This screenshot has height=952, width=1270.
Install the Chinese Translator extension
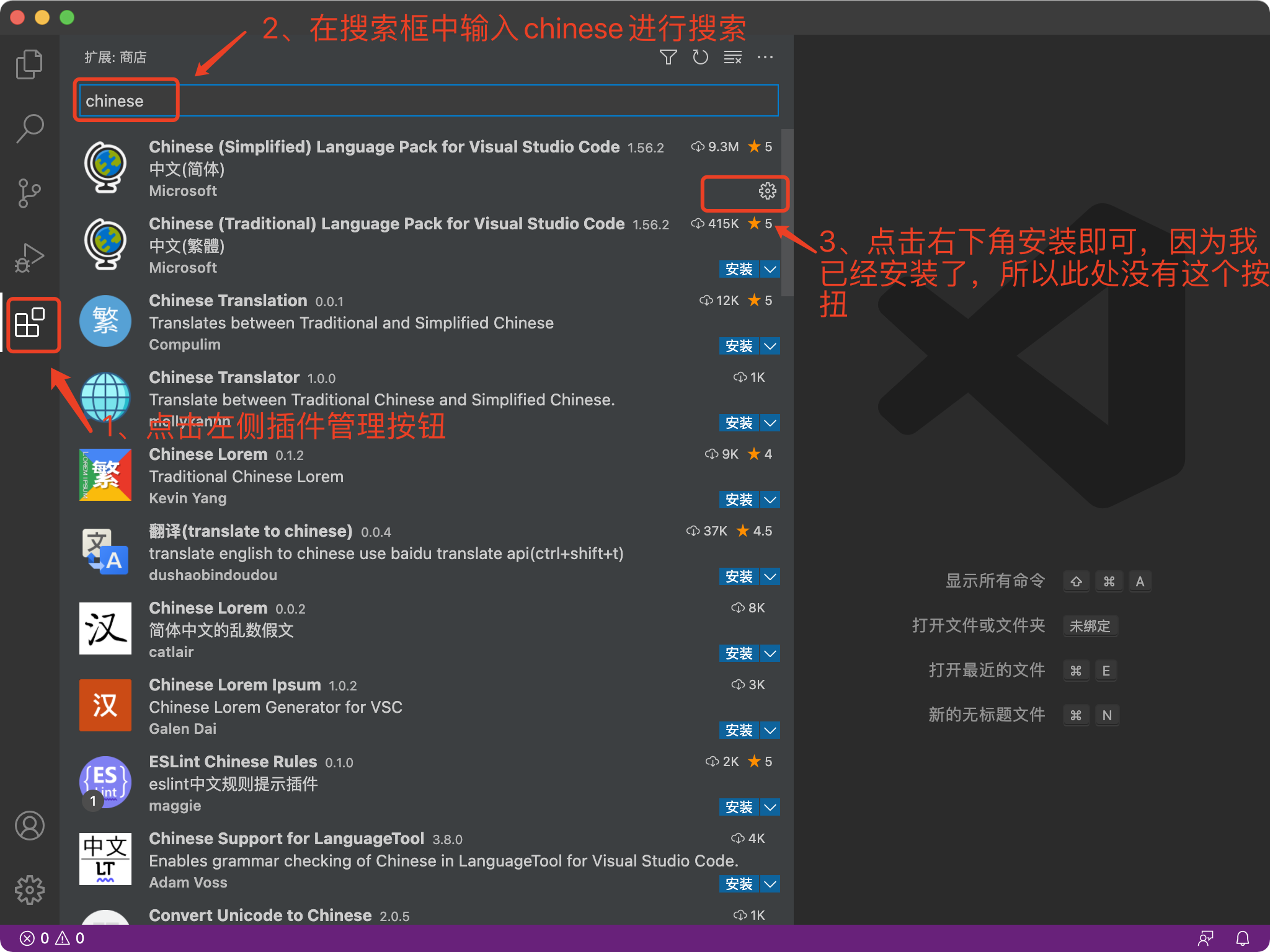(x=739, y=423)
